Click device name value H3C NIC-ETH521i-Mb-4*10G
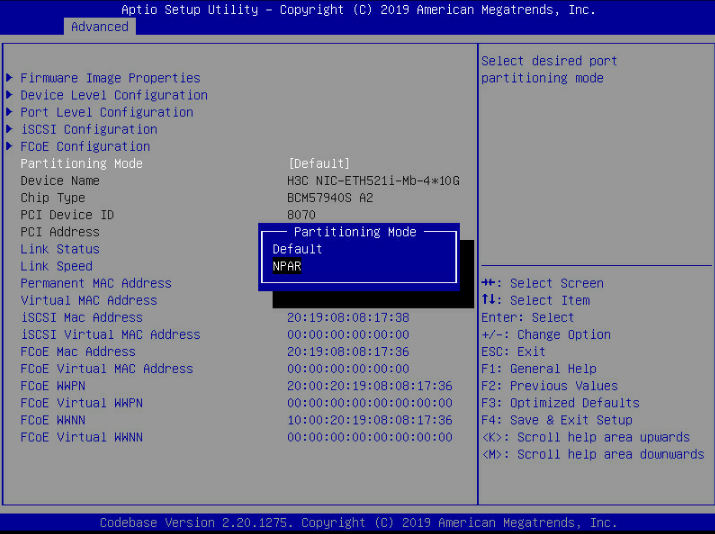This screenshot has height=534, width=715. 373,181
